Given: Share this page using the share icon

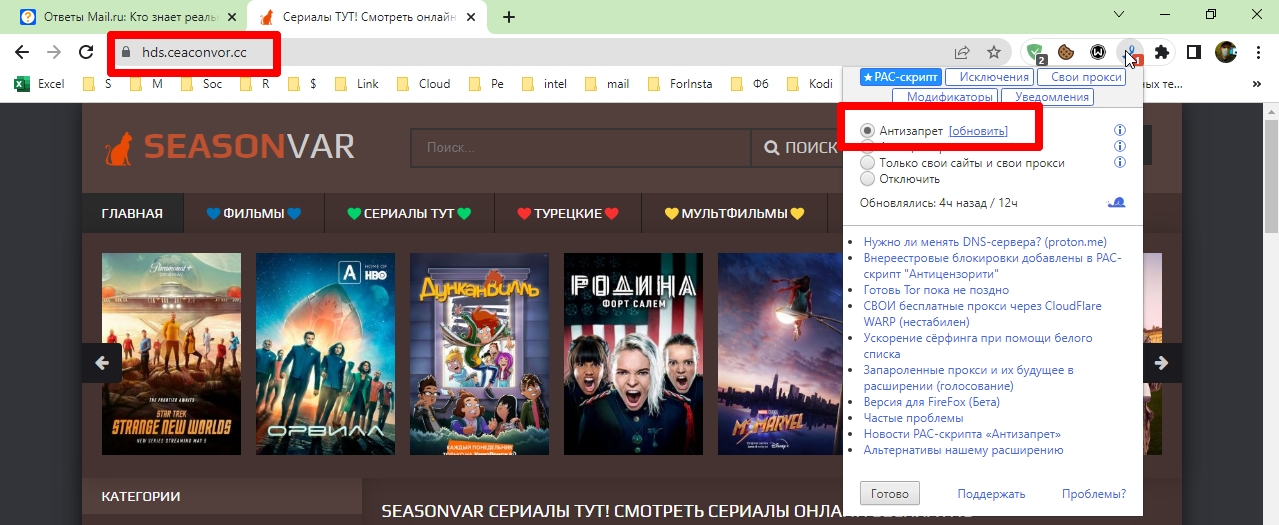Looking at the screenshot, I should [962, 52].
